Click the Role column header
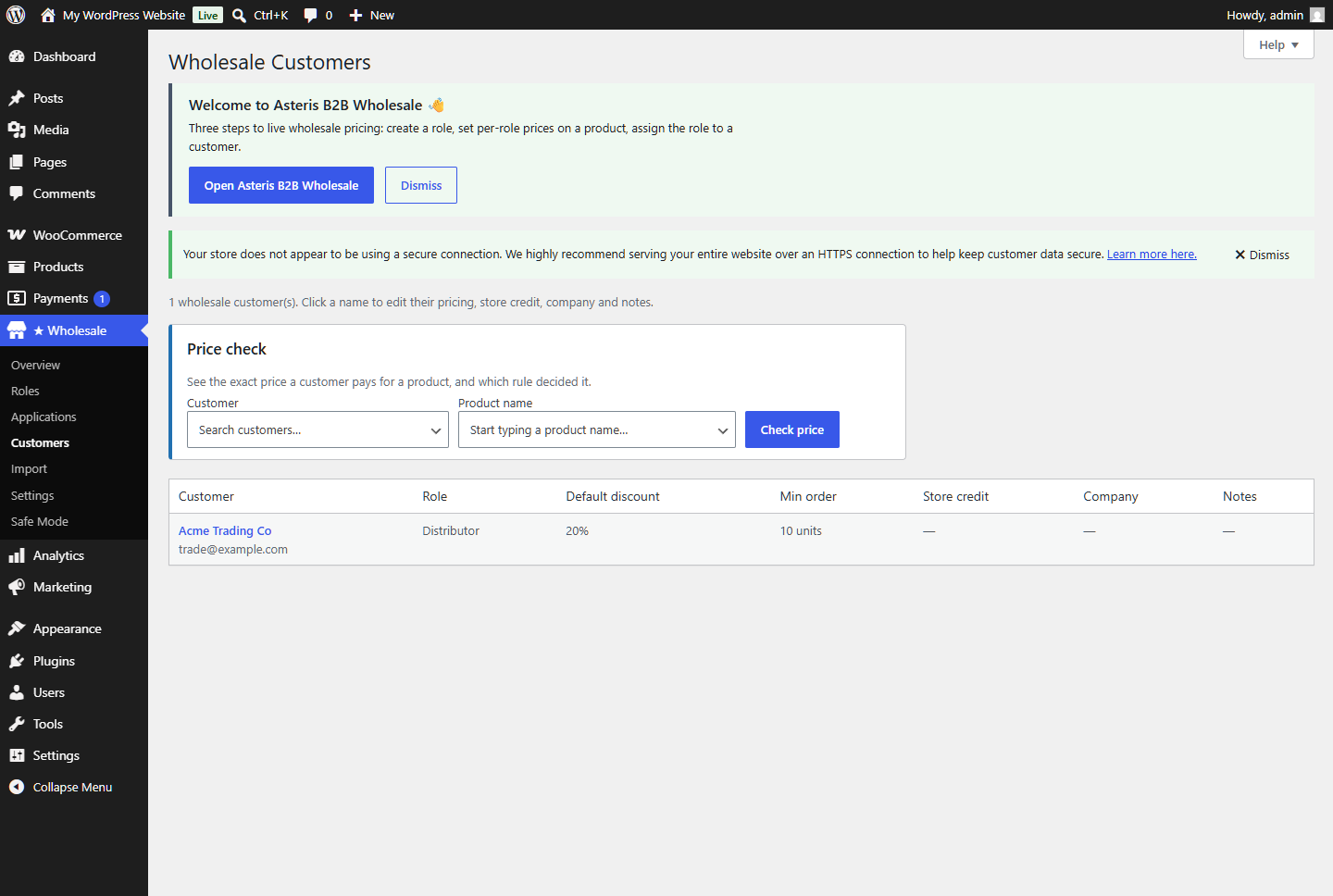Viewport: 1333px width, 896px height. [x=435, y=496]
